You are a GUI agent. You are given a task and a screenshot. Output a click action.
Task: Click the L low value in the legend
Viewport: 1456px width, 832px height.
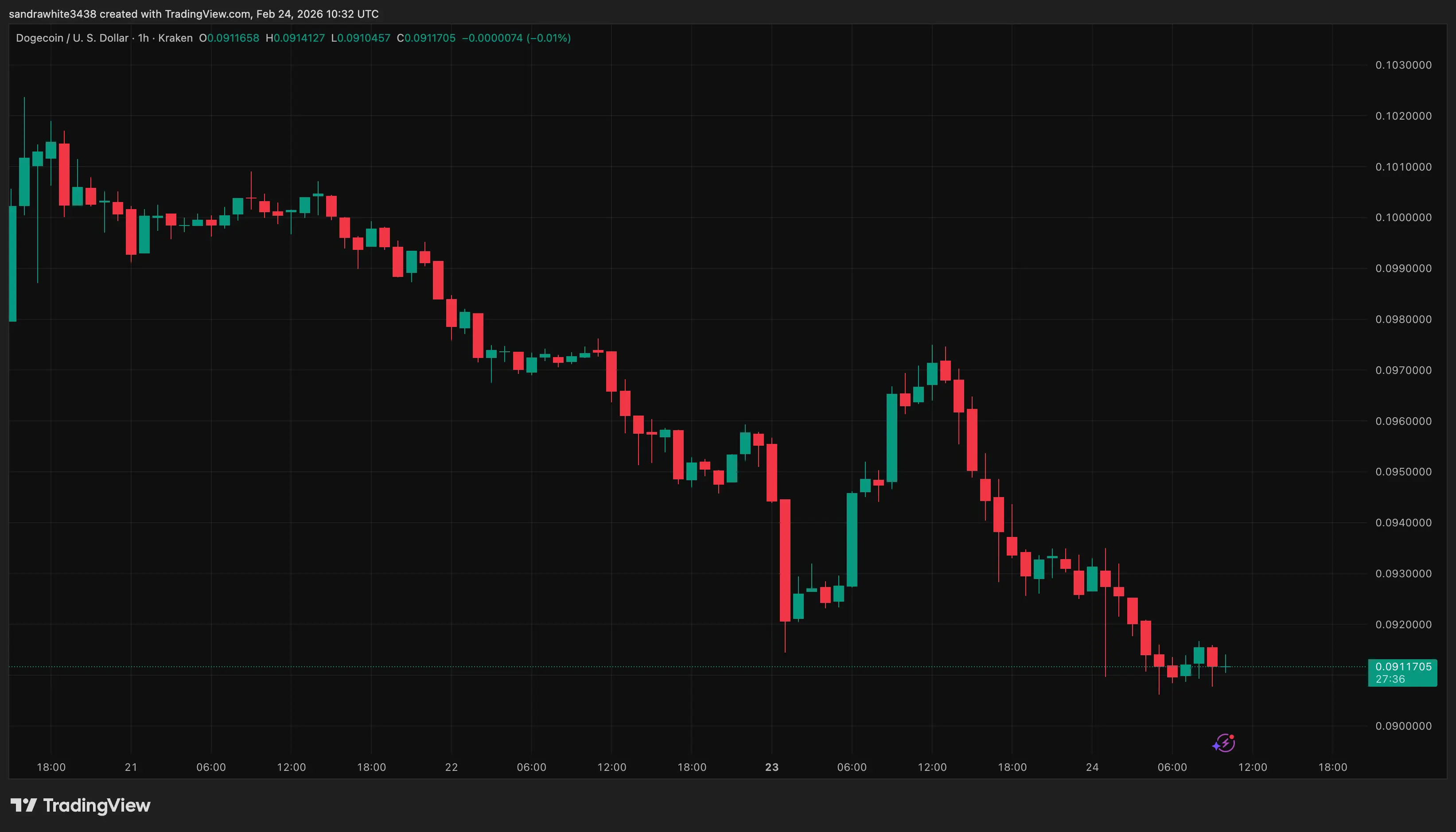pyautogui.click(x=362, y=38)
